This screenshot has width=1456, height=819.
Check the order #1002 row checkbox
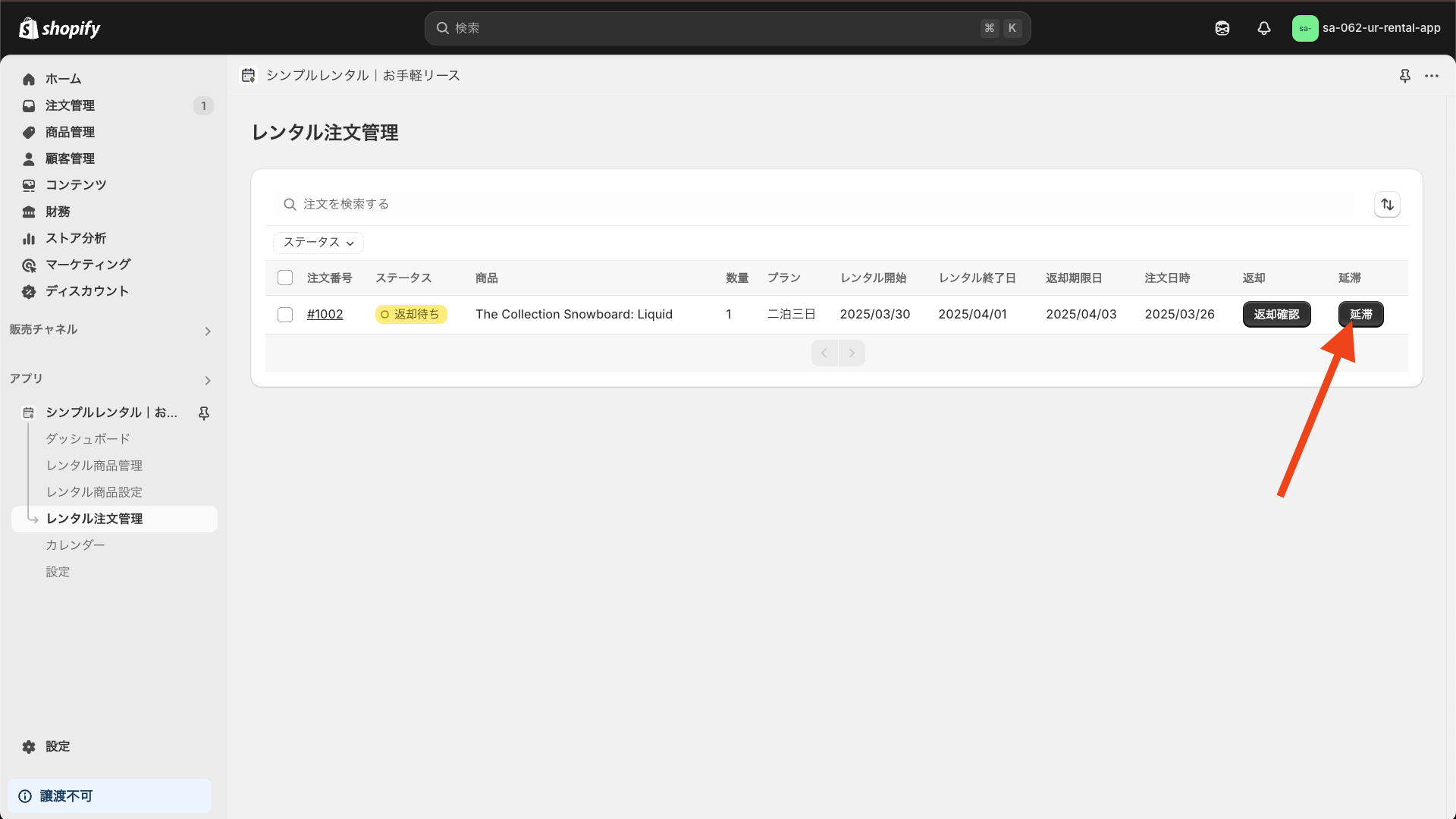(285, 314)
